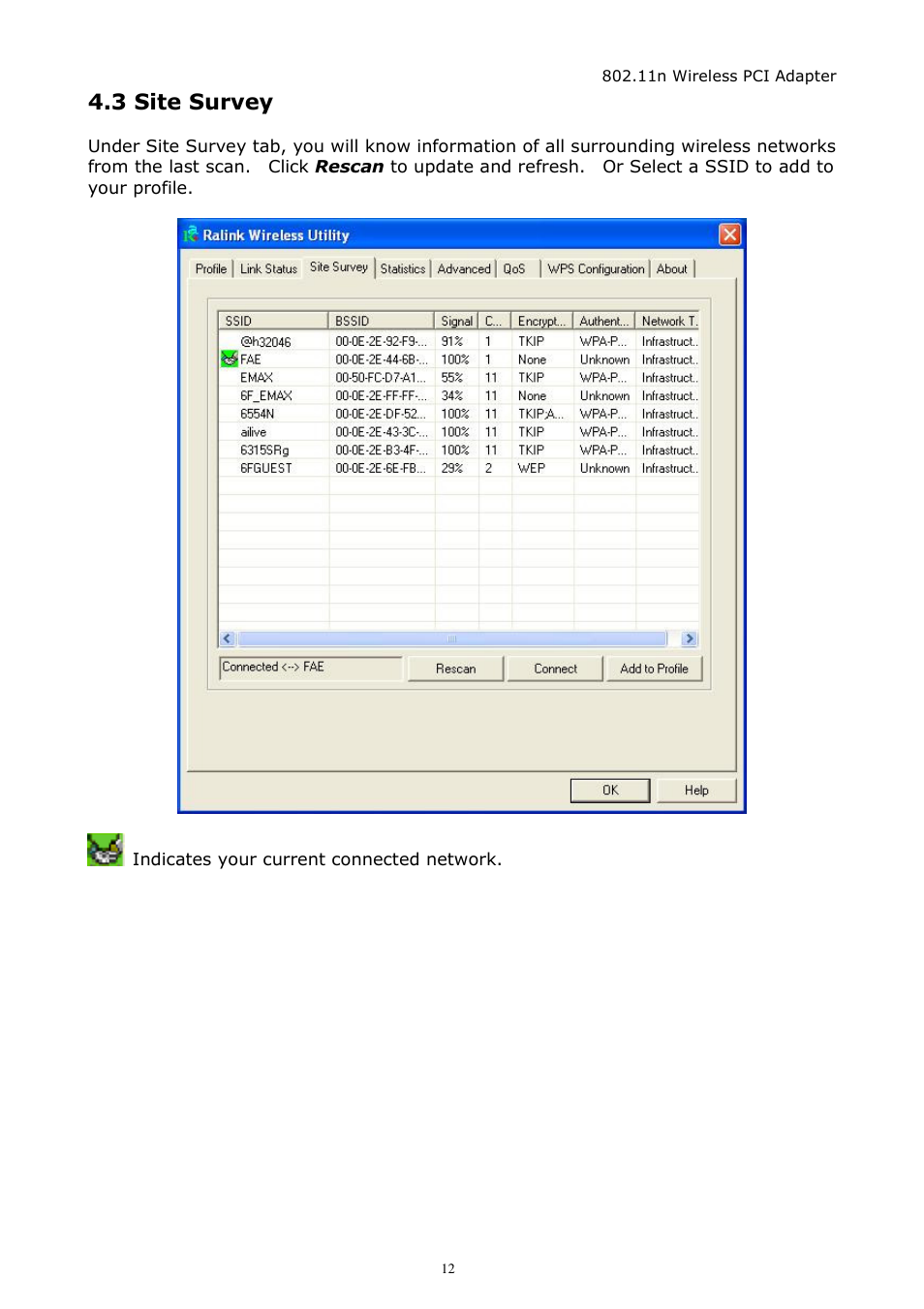Click the 29% signal value

coord(452,468)
